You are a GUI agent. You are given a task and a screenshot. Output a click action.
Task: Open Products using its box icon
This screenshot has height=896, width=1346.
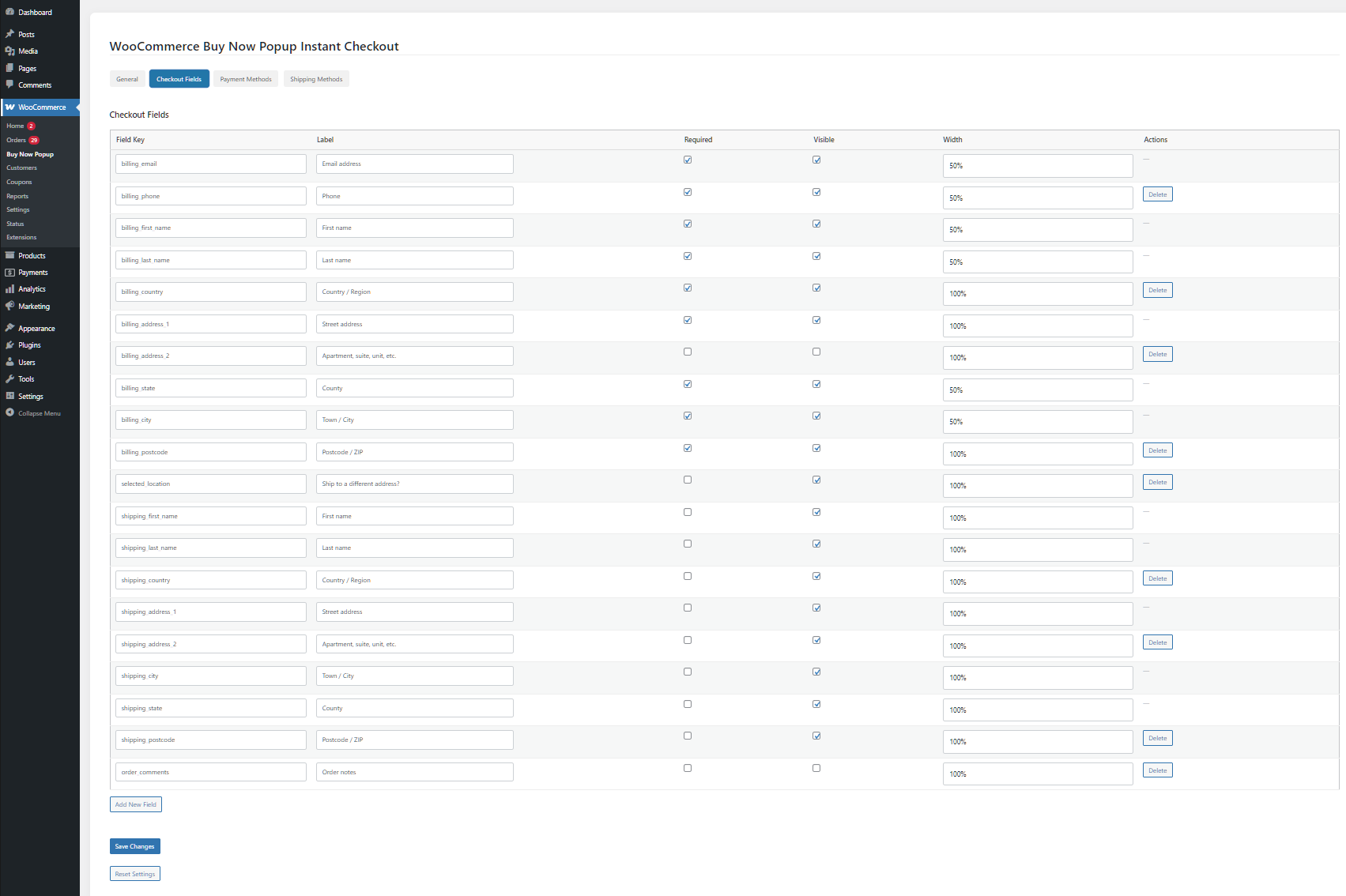(x=9, y=255)
